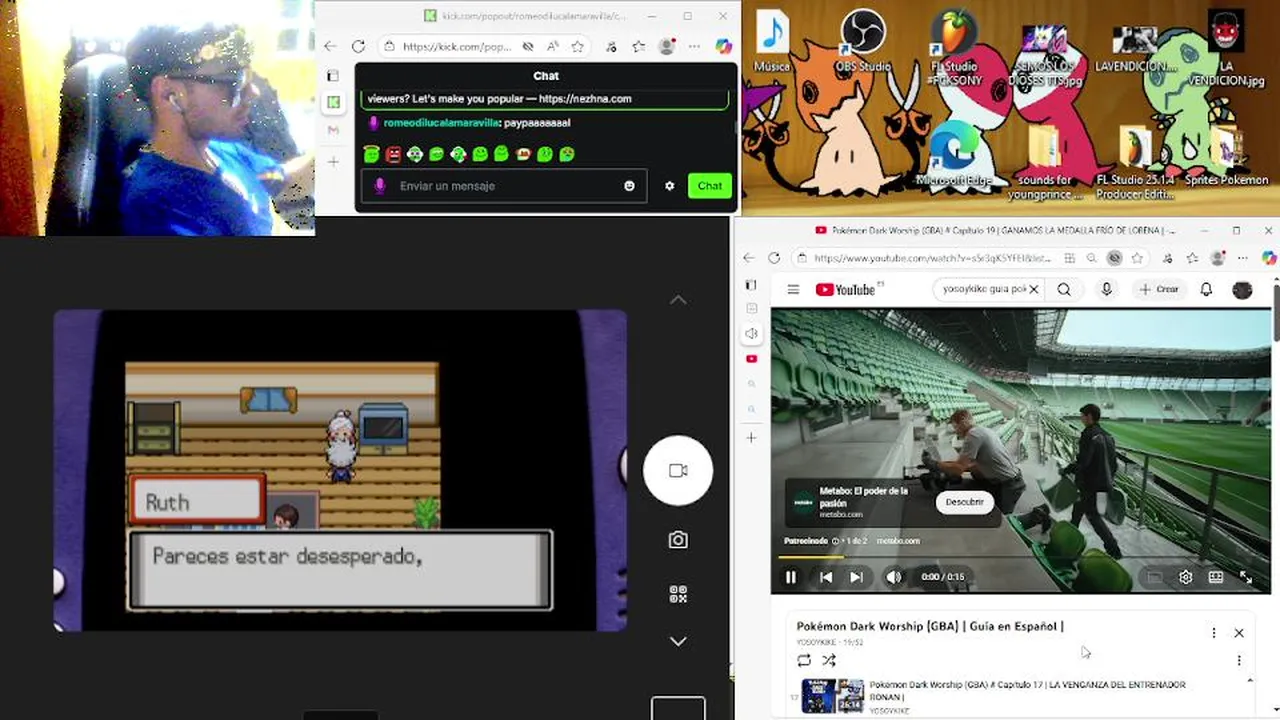The height and width of the screenshot is (720, 1280).
Task: Open the QR code icon beside the game
Action: tap(678, 594)
